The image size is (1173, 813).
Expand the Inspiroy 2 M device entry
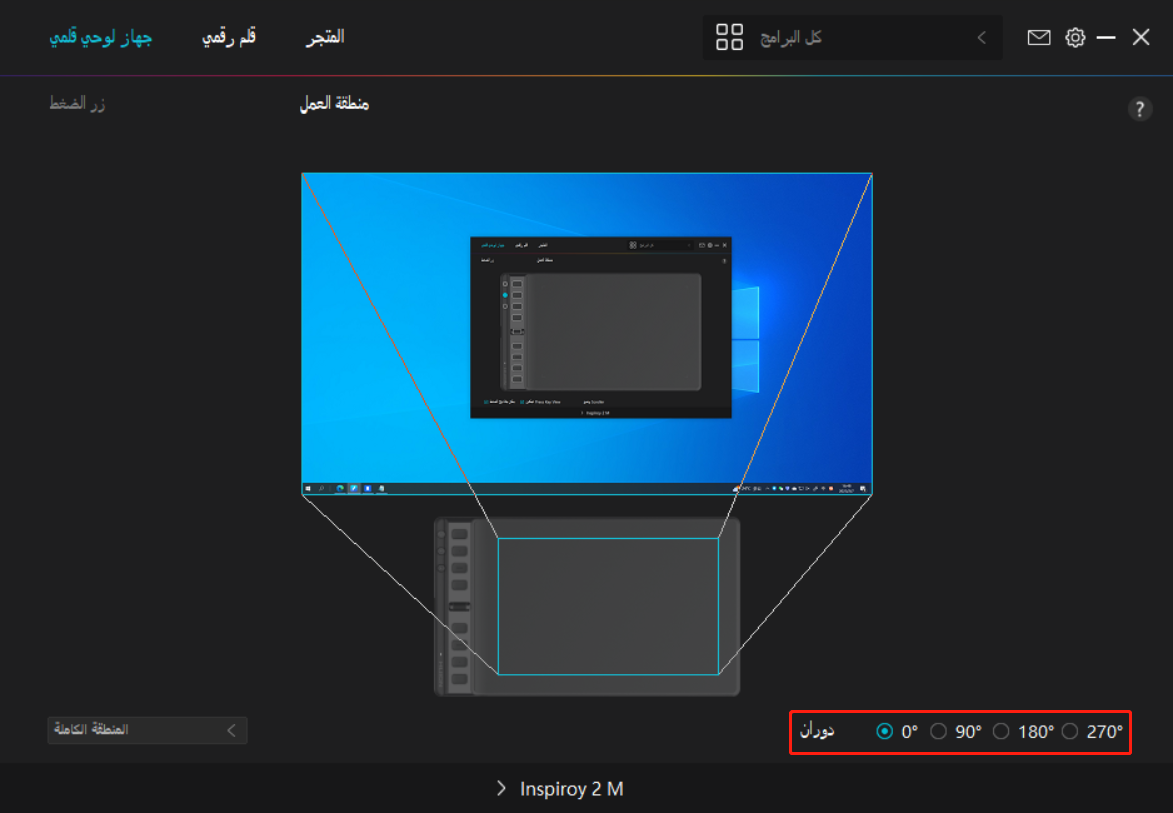coord(557,788)
